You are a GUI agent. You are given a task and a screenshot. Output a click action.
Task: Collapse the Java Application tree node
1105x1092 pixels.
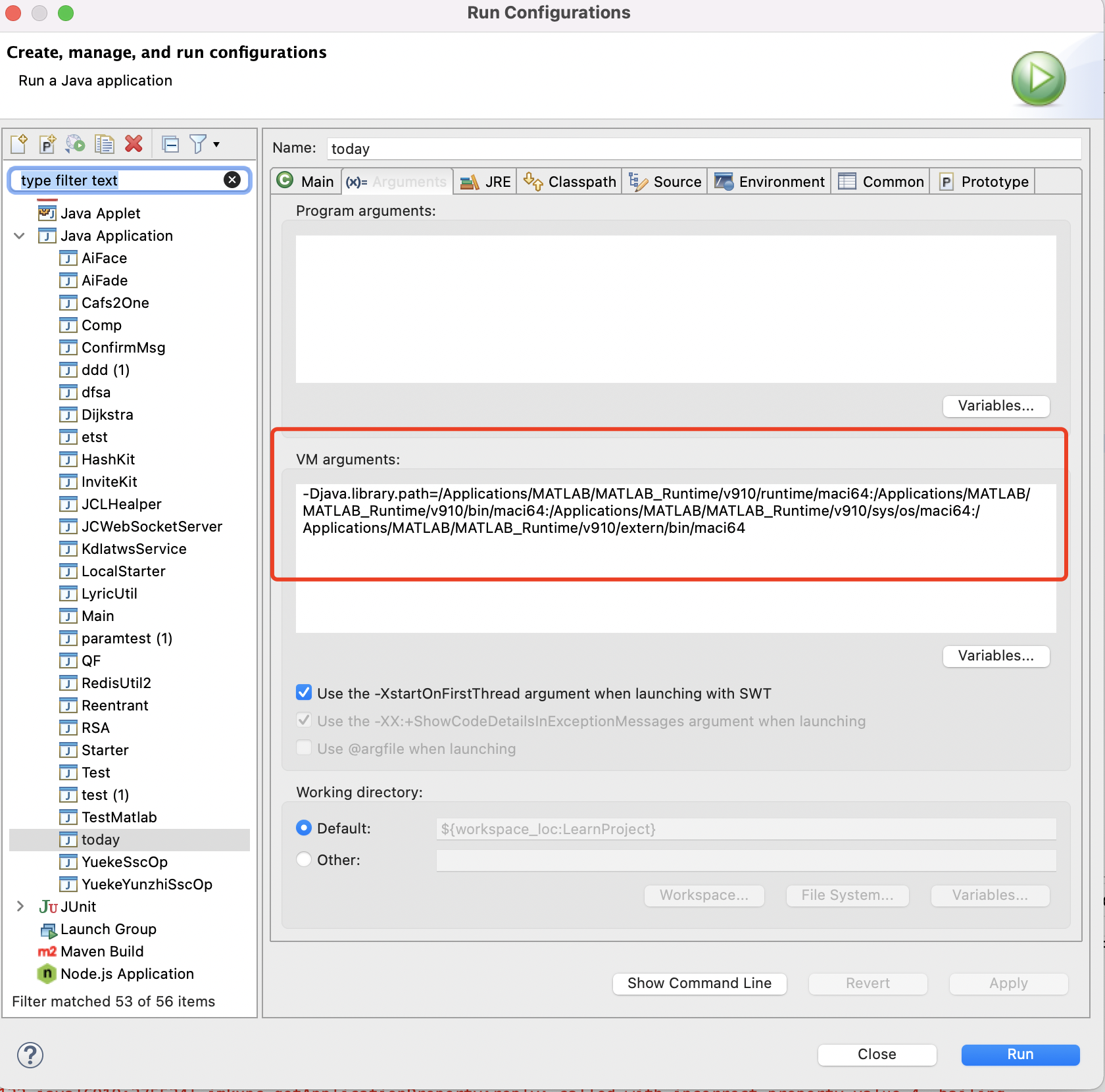[20, 236]
